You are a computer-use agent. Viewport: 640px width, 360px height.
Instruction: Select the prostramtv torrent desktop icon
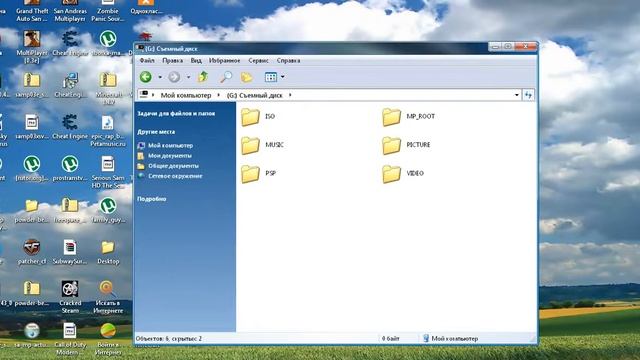pos(70,168)
